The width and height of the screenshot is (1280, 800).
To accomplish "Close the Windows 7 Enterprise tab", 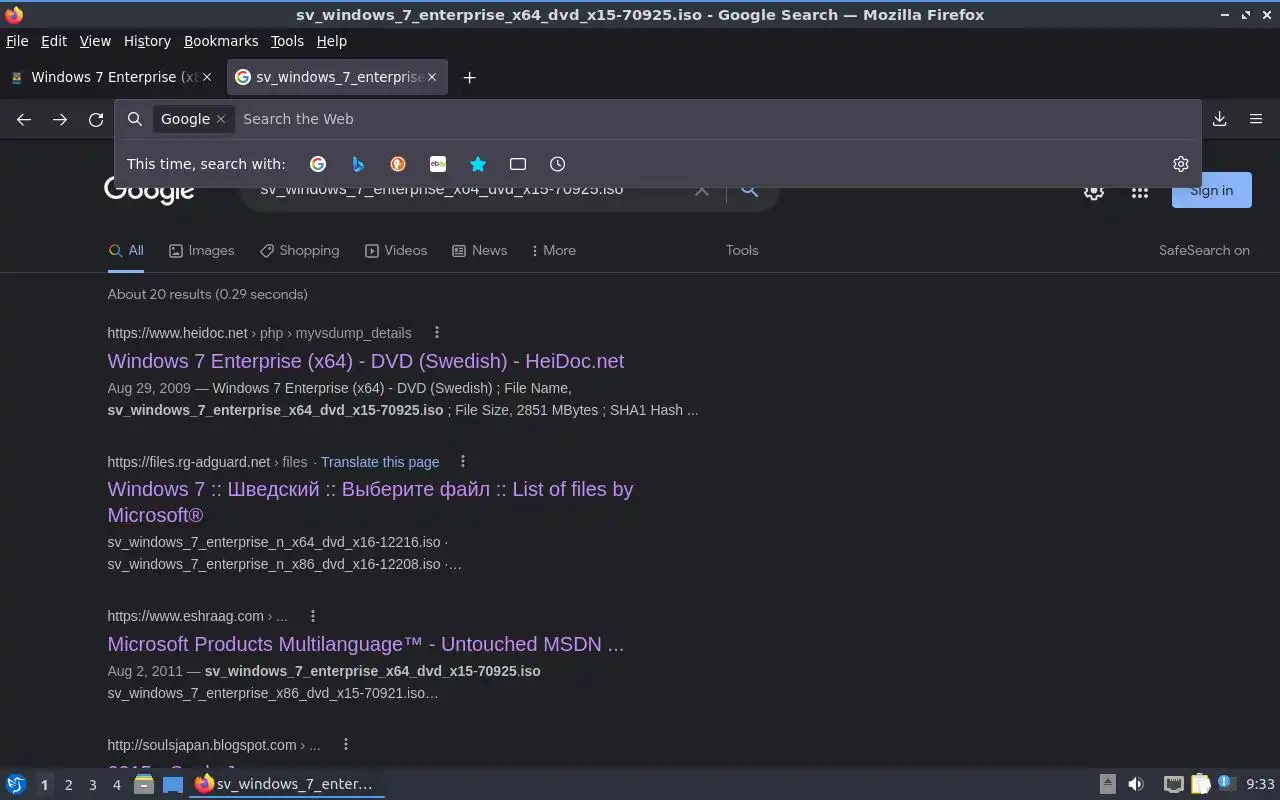I will tap(207, 77).
